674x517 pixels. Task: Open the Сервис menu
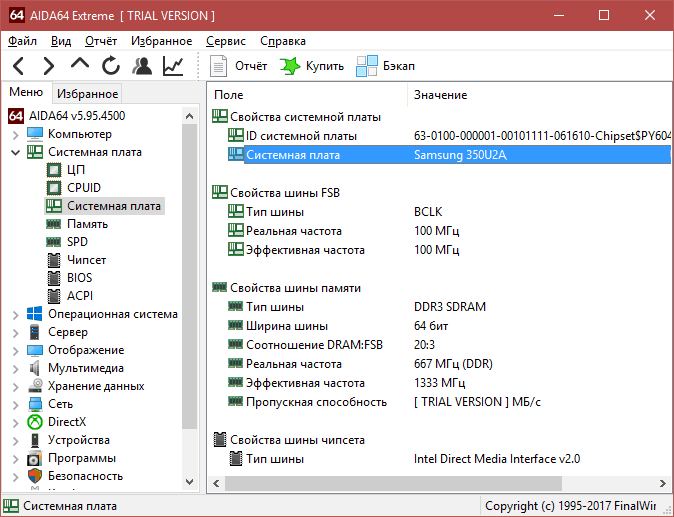coord(226,41)
